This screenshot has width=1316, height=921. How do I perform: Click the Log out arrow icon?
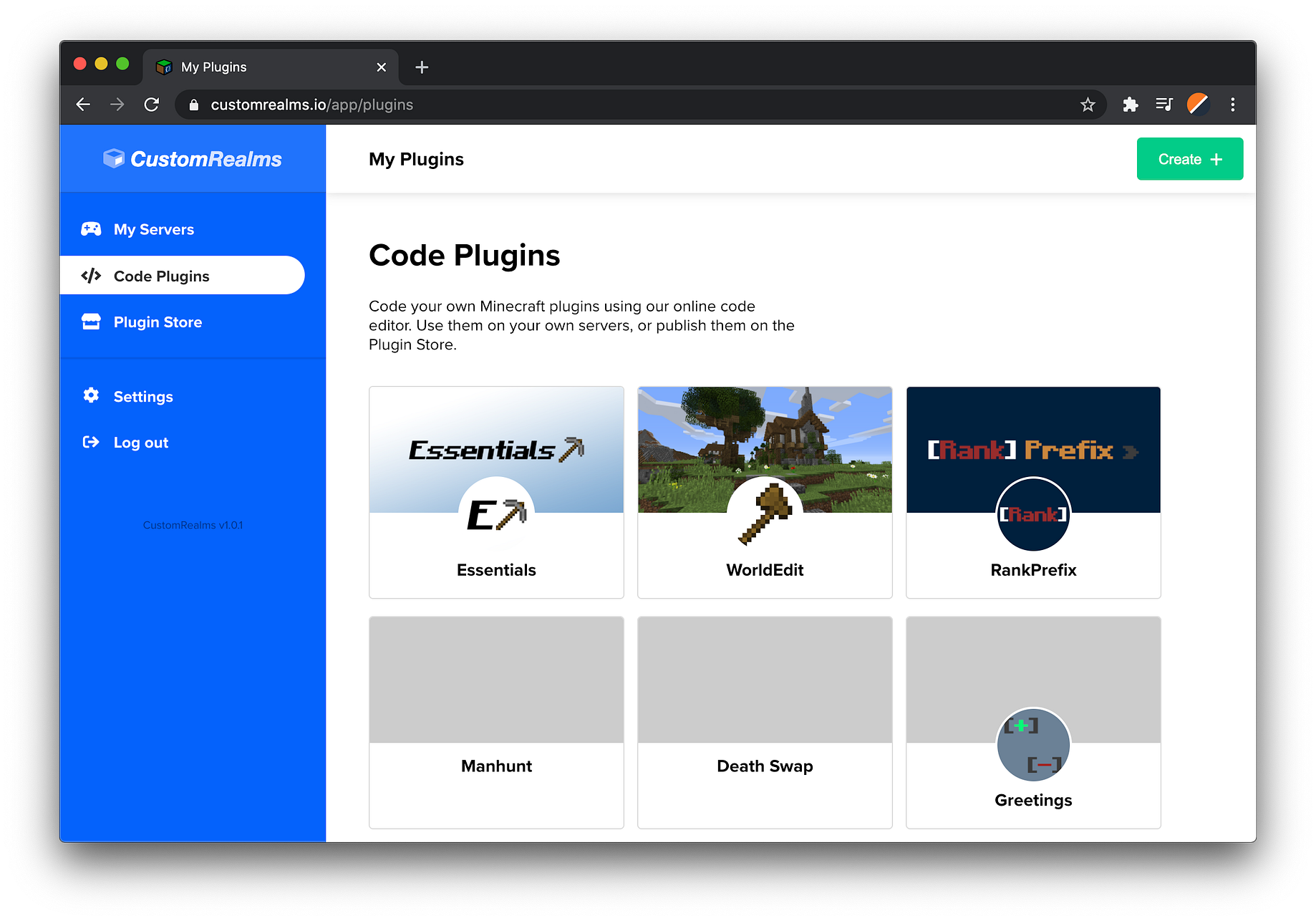pyautogui.click(x=91, y=442)
